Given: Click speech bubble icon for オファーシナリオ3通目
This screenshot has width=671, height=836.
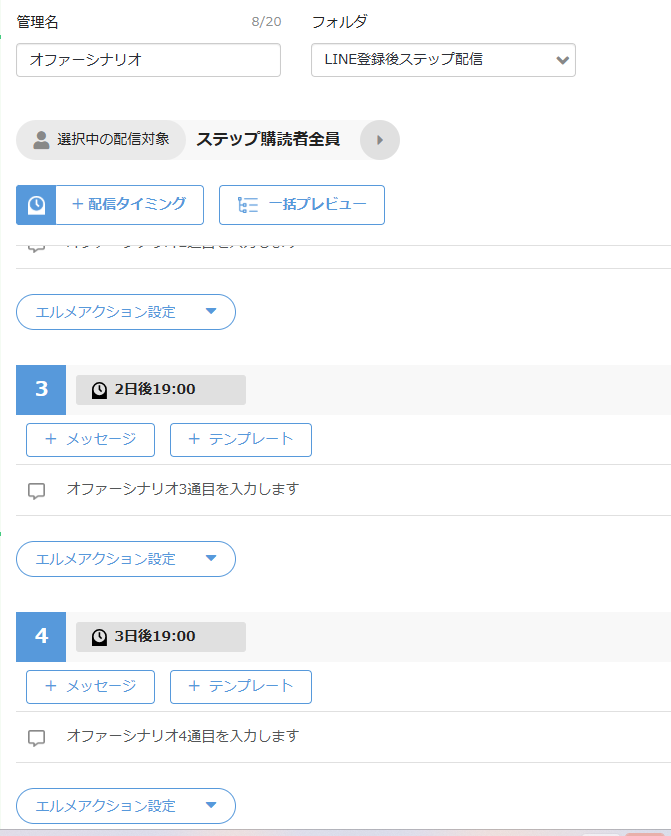Looking at the screenshot, I should click(x=36, y=491).
